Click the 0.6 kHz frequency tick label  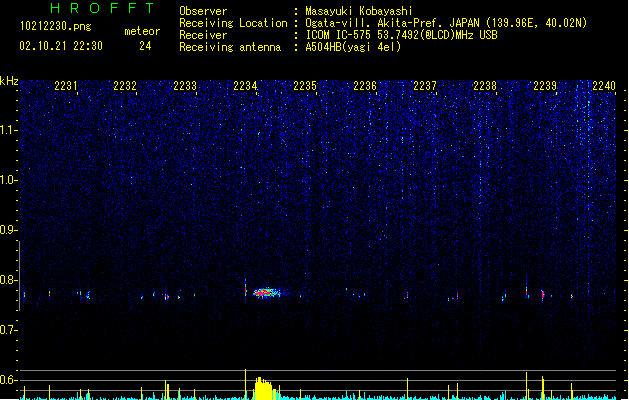(8, 380)
